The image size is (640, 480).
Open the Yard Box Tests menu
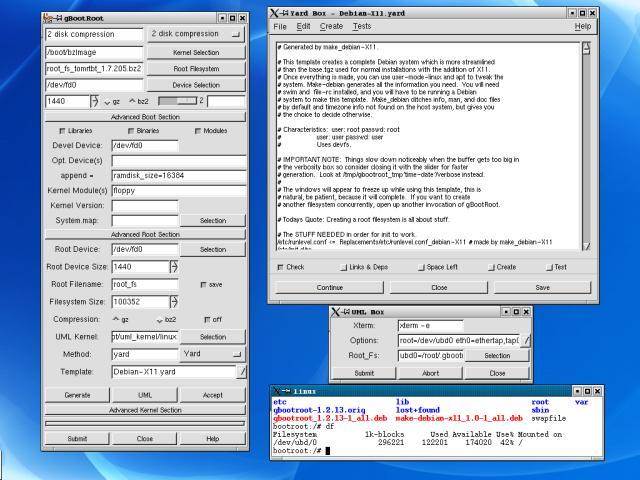(362, 27)
